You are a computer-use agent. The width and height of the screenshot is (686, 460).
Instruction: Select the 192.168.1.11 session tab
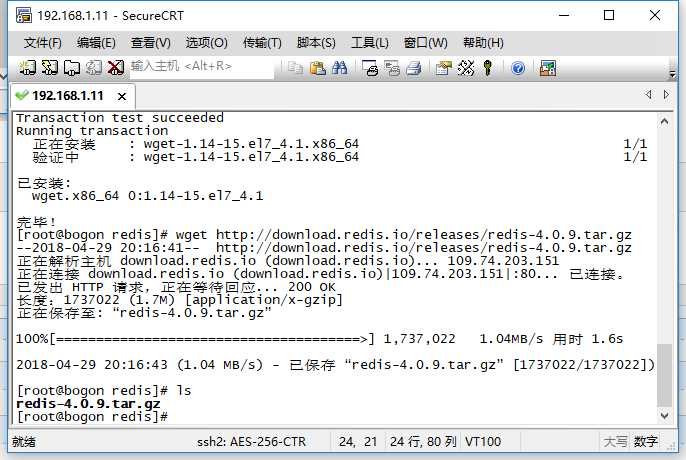point(73,96)
